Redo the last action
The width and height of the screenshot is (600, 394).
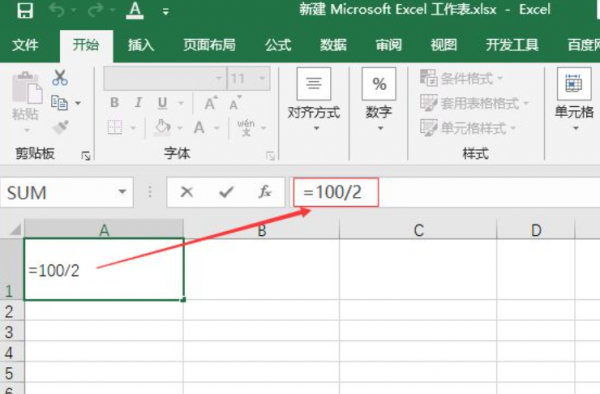[x=95, y=11]
